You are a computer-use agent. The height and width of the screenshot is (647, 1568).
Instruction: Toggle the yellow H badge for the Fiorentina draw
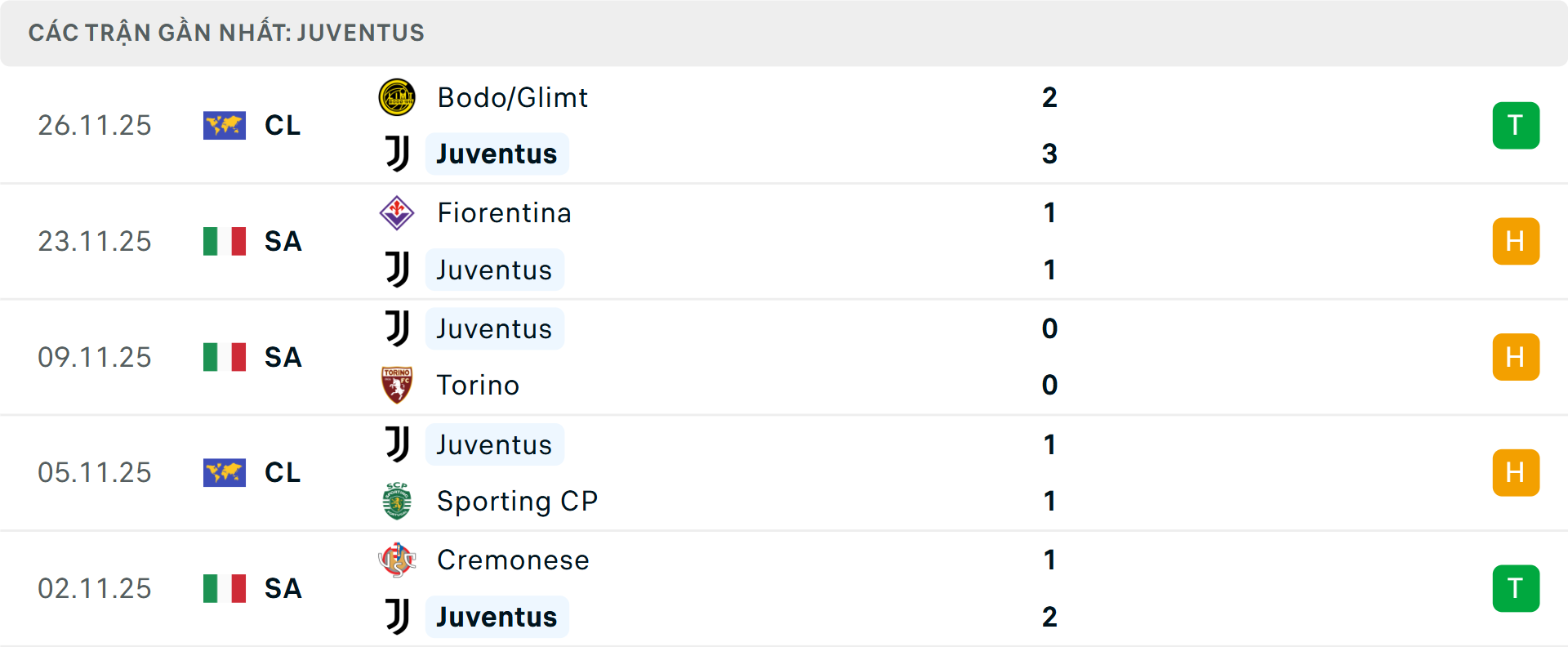[1517, 241]
